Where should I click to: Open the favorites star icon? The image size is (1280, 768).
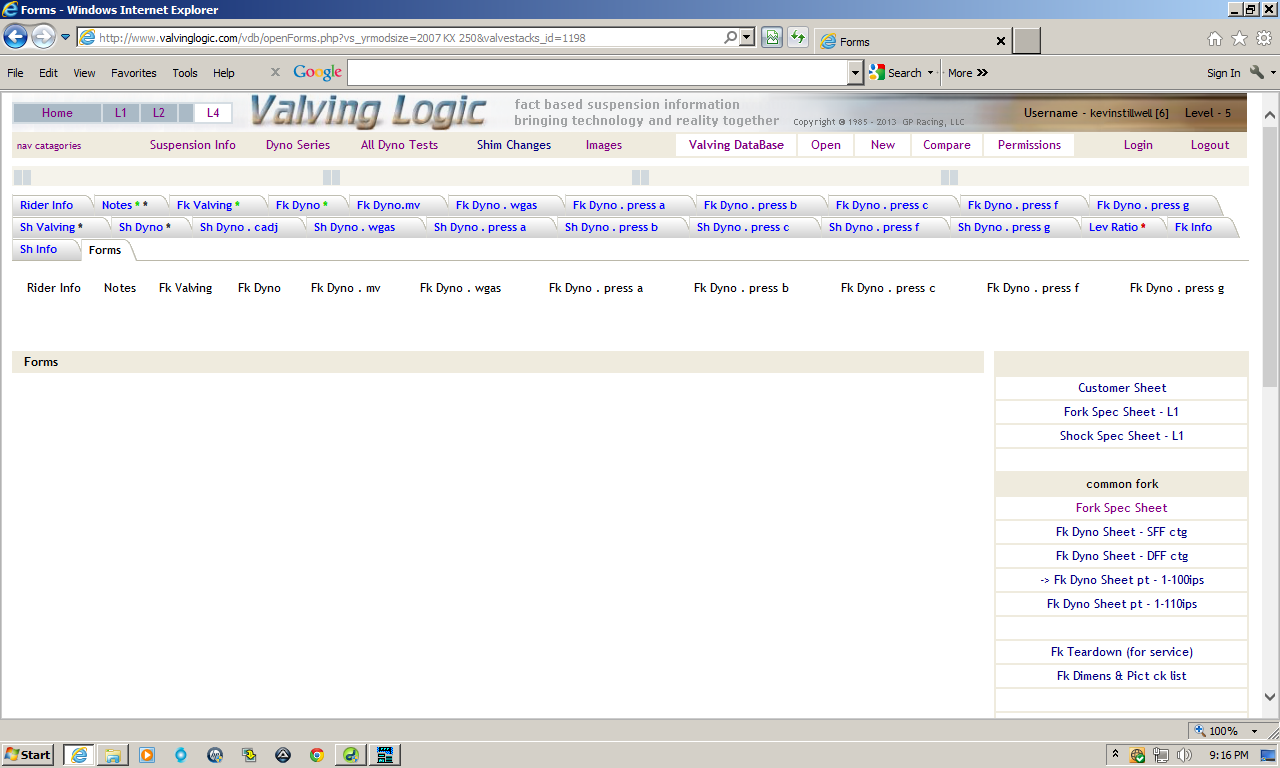coord(1239,39)
